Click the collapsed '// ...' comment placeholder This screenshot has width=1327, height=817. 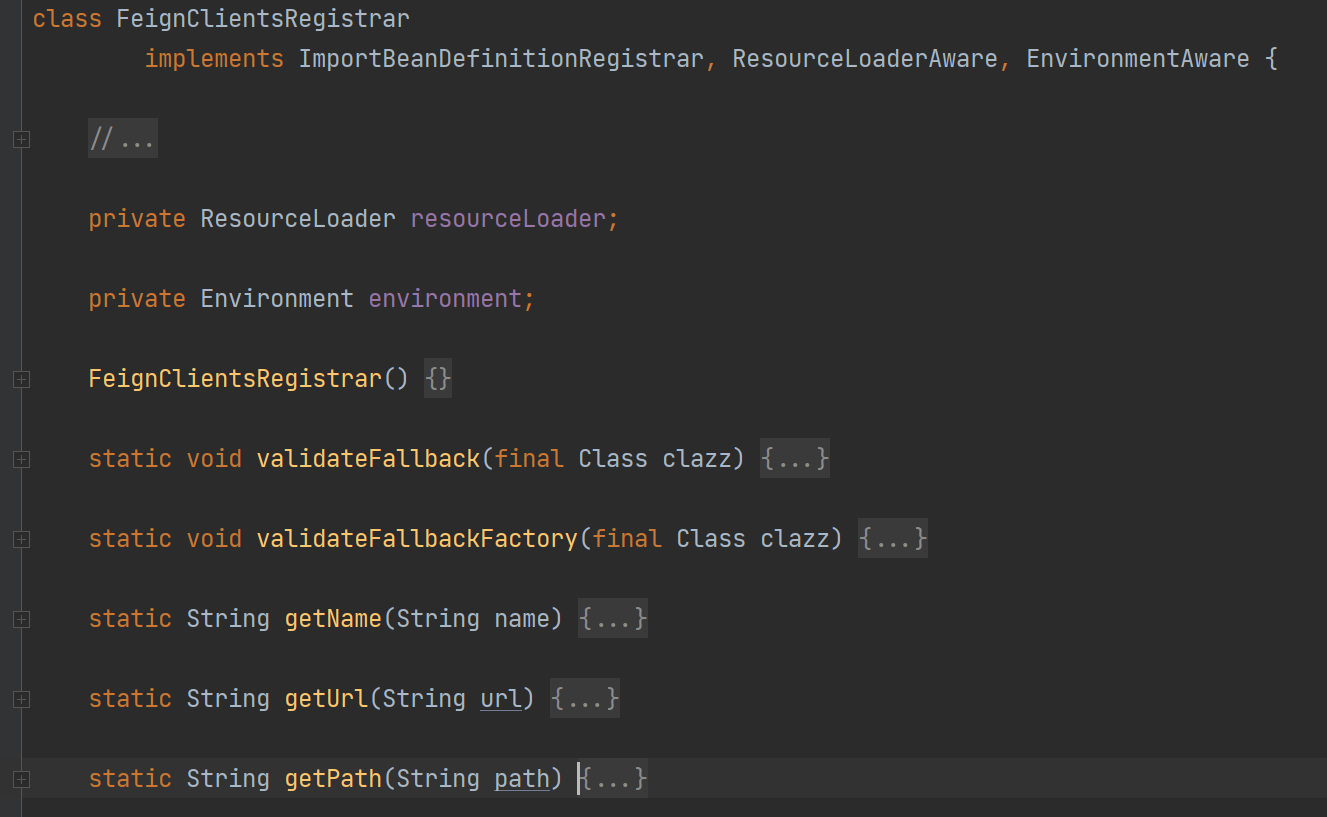coord(122,139)
